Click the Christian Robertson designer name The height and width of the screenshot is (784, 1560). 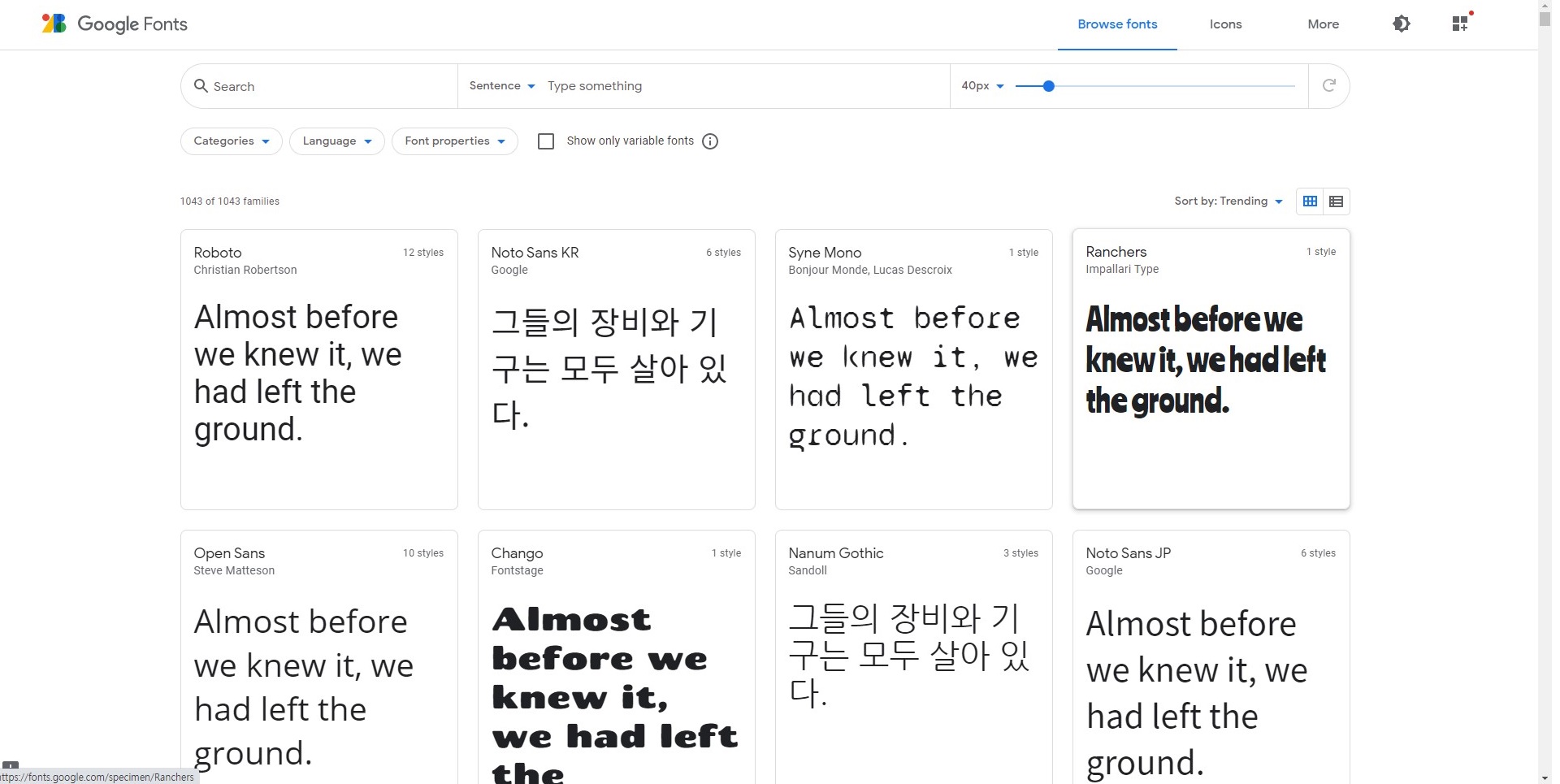245,270
